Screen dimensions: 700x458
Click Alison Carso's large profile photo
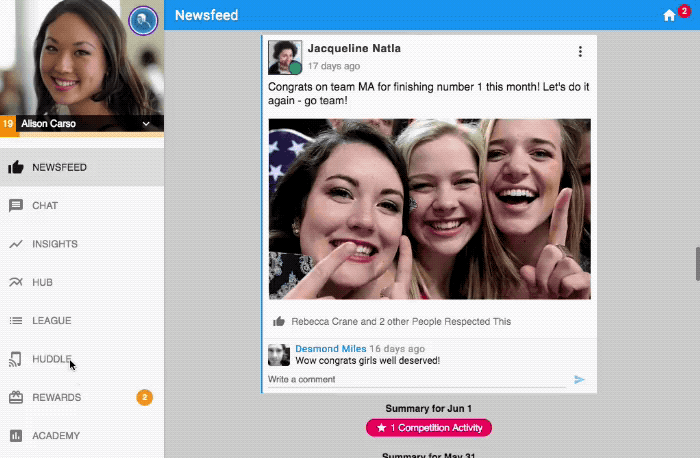point(82,58)
